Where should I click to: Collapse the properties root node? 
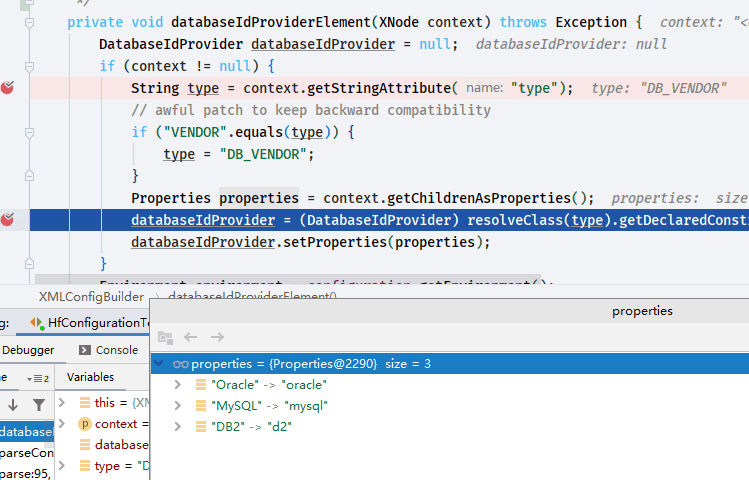[x=159, y=363]
